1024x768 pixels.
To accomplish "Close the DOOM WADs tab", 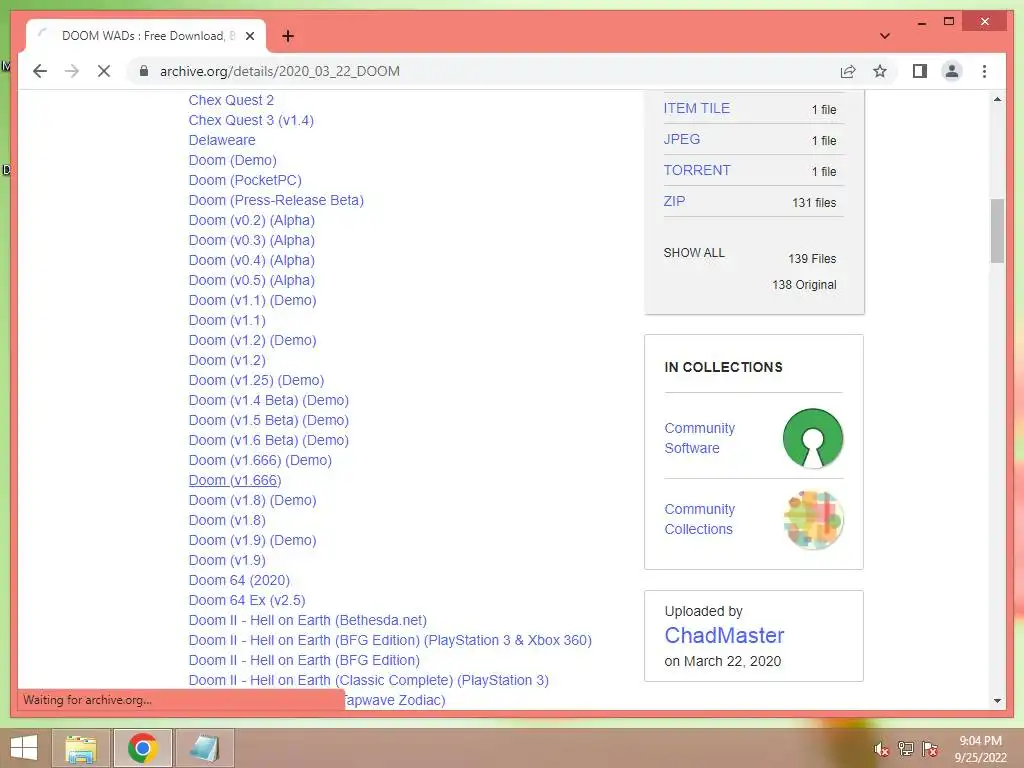I will pos(249,36).
